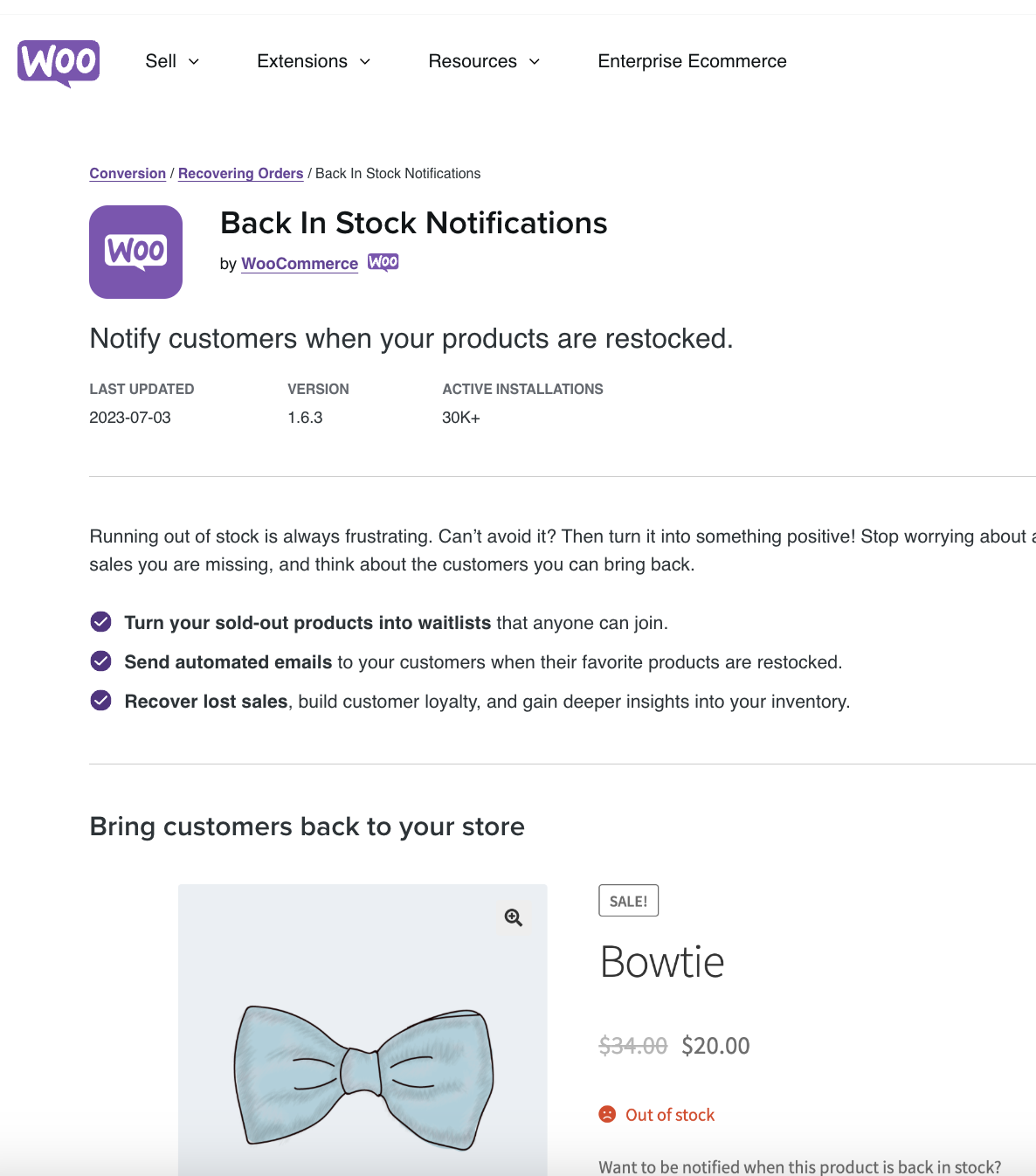Click the checkmark beside Recover lost sales
The height and width of the screenshot is (1176, 1036).
[100, 700]
